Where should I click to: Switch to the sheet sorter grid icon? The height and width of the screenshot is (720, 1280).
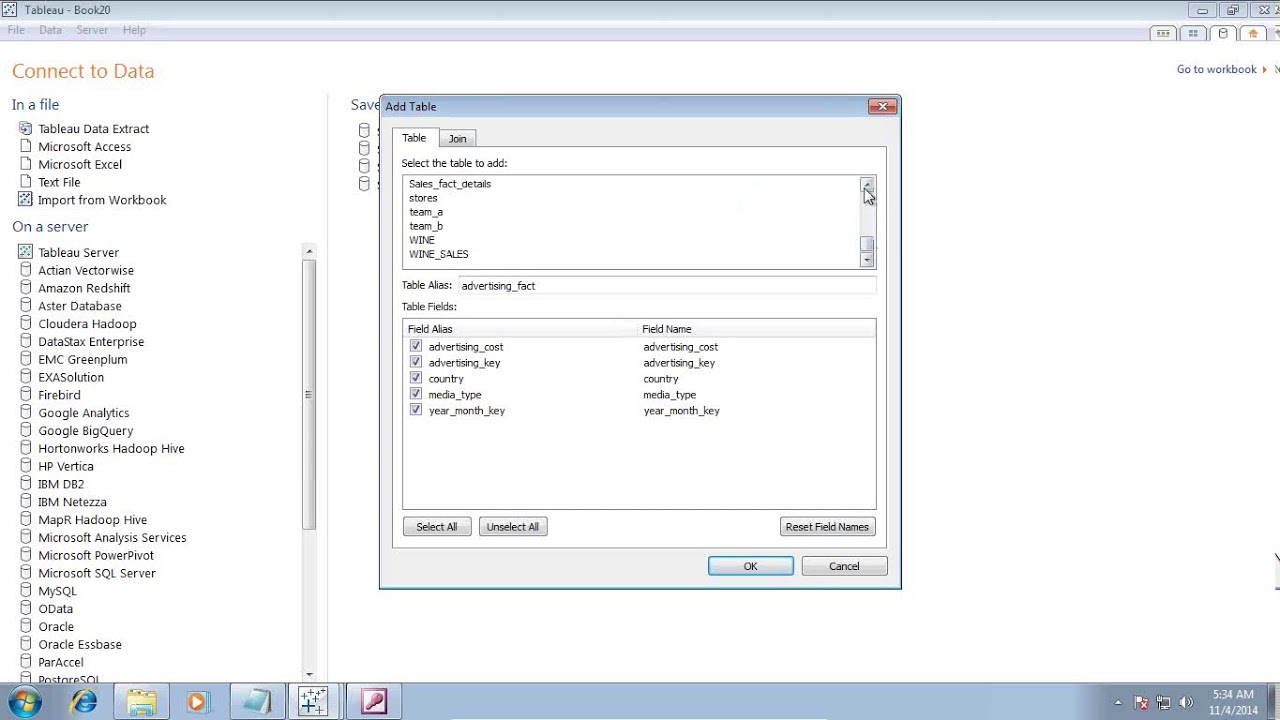pos(1193,33)
